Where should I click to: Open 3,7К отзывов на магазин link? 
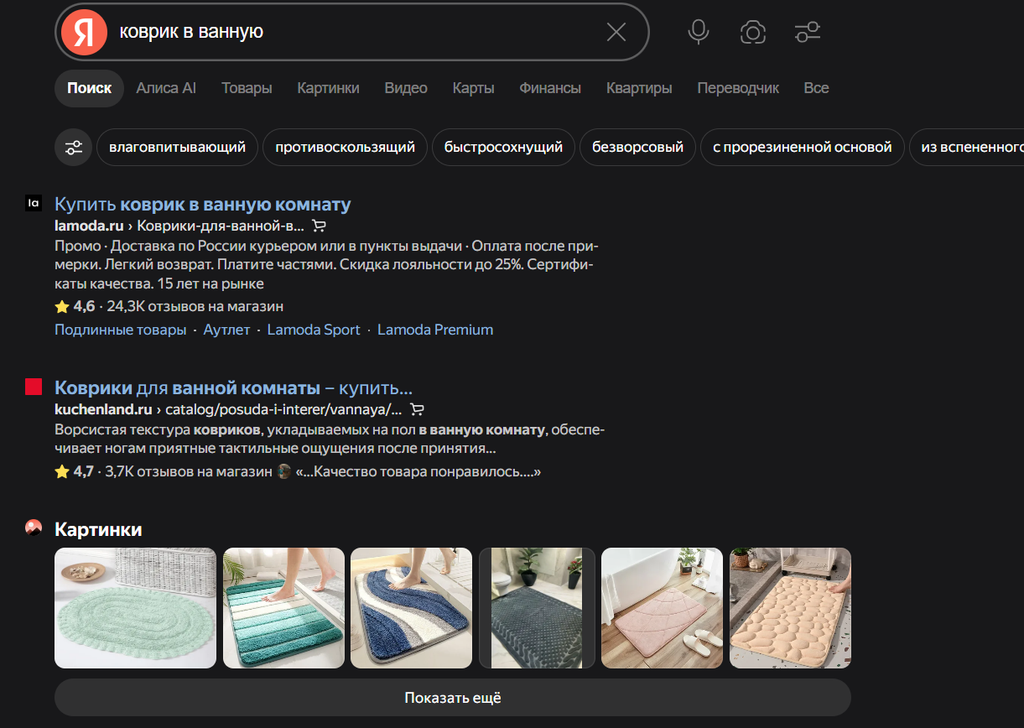pyautogui.click(x=189, y=471)
